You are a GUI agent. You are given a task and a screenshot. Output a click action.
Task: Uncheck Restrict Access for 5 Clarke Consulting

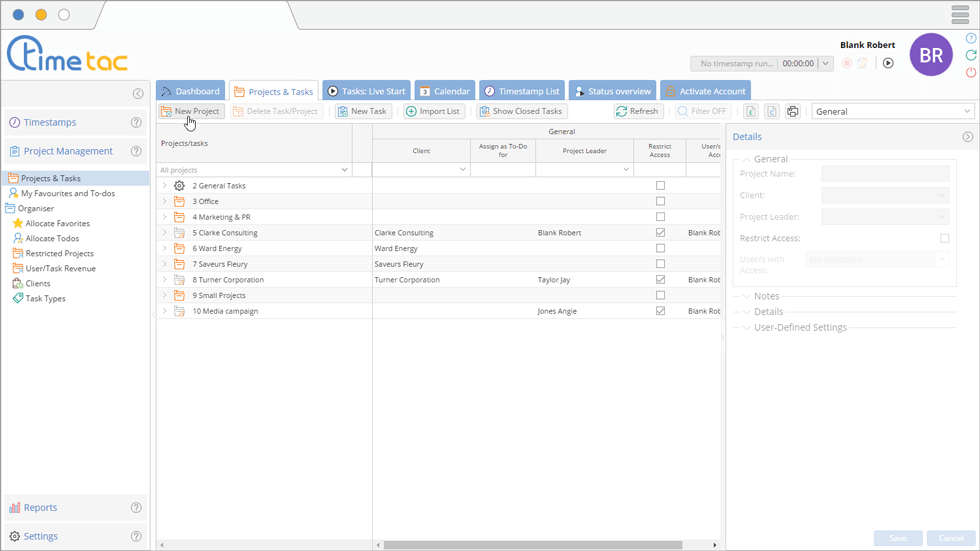tap(660, 232)
